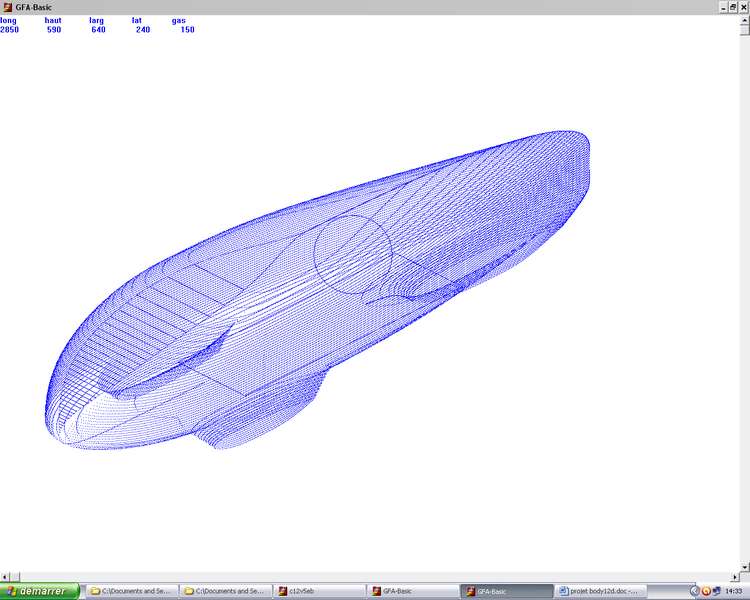Click the value 2850
The height and width of the screenshot is (600, 750).
click(x=10, y=30)
